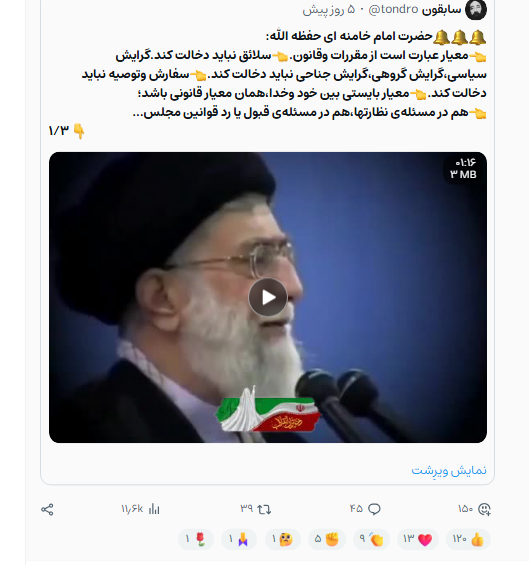
Task: Toggle the teary face reaction
Action: coord(283,539)
